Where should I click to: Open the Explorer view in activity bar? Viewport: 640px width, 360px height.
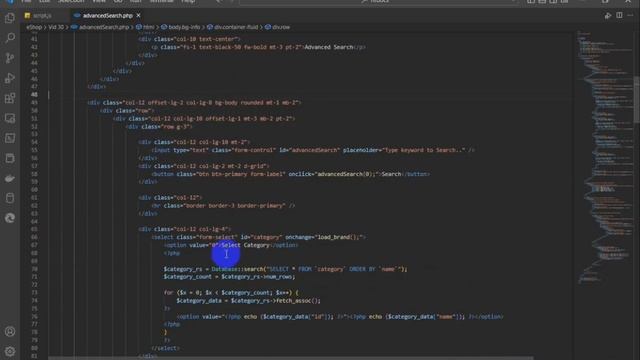click(10, 18)
